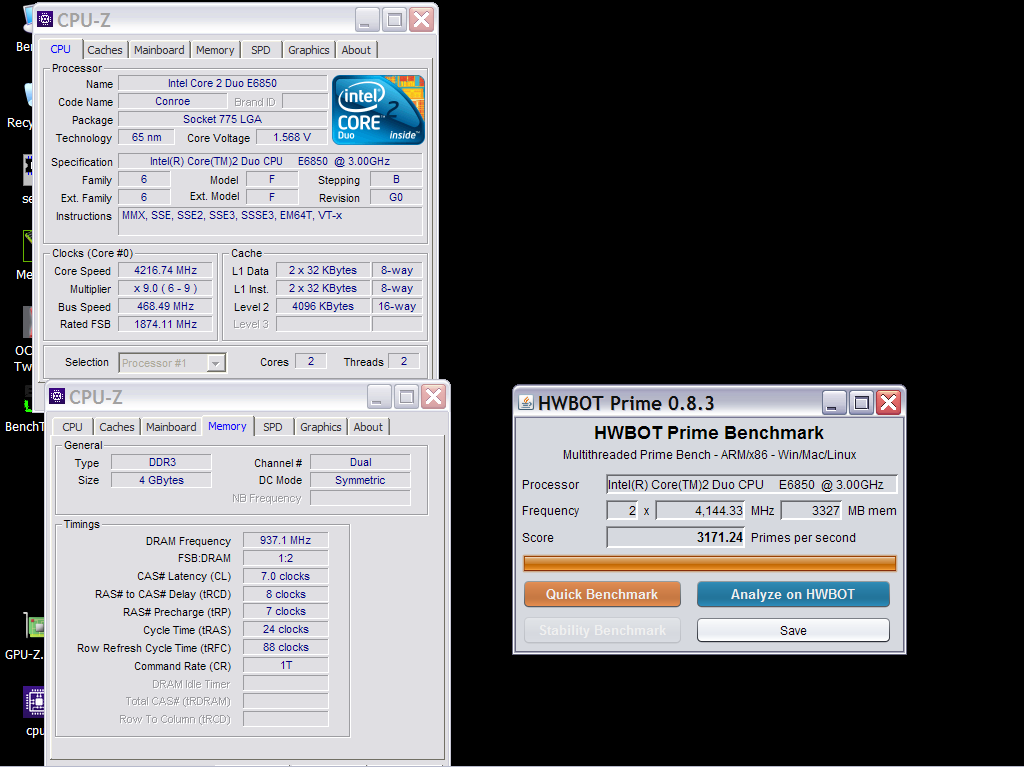The height and width of the screenshot is (768, 1024).
Task: Click the DRAM Frequency value 937.1 MHz
Action: click(285, 540)
